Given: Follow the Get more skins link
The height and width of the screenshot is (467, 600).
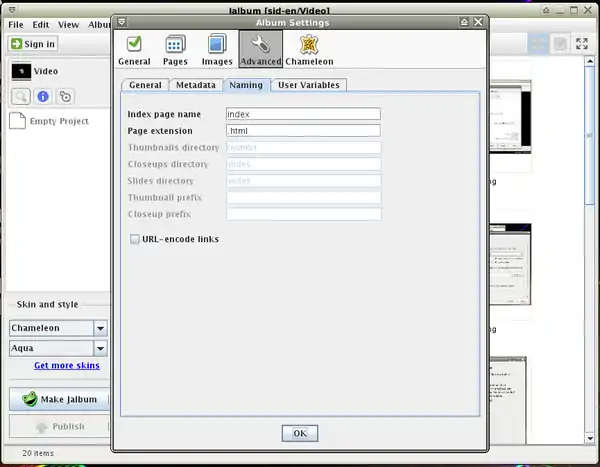Looking at the screenshot, I should click(x=66, y=366).
